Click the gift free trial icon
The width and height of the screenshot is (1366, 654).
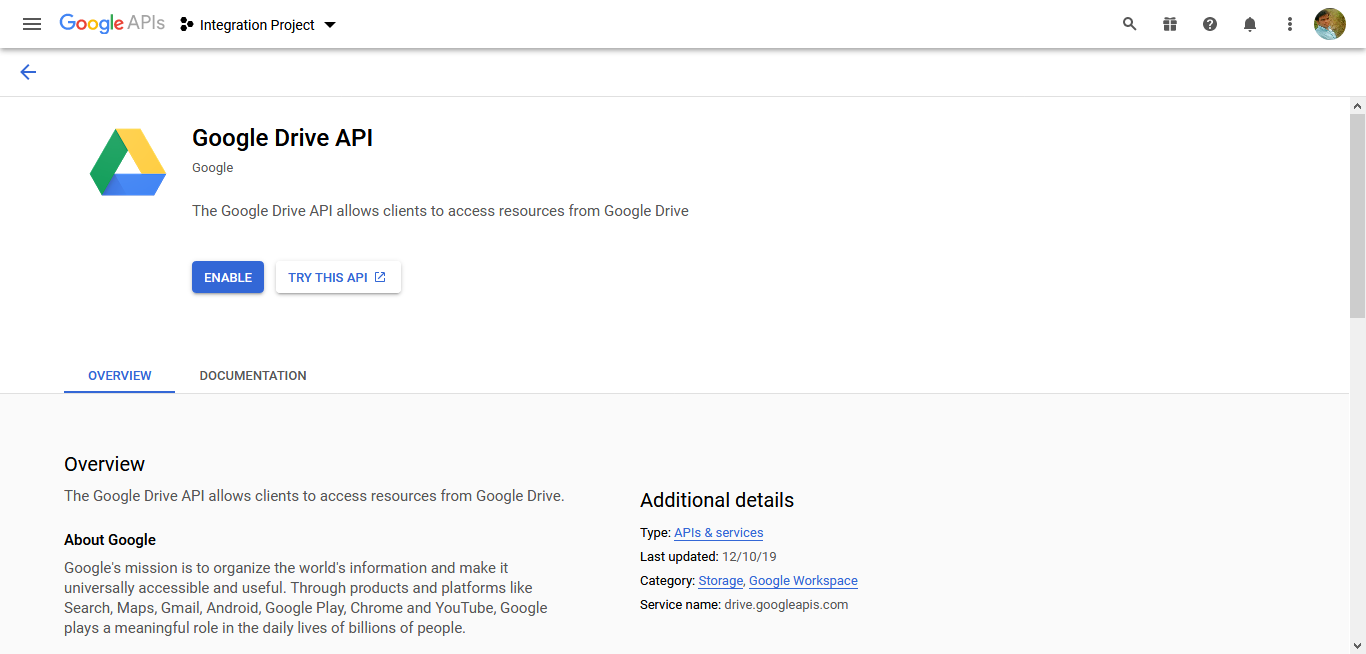[1170, 24]
